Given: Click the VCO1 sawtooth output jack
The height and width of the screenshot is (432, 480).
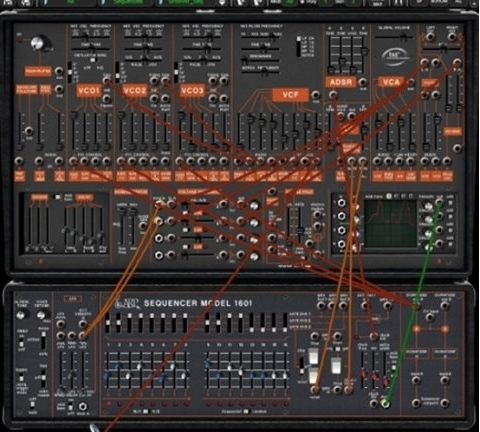Looking at the screenshot, I should pyautogui.click(x=107, y=80).
